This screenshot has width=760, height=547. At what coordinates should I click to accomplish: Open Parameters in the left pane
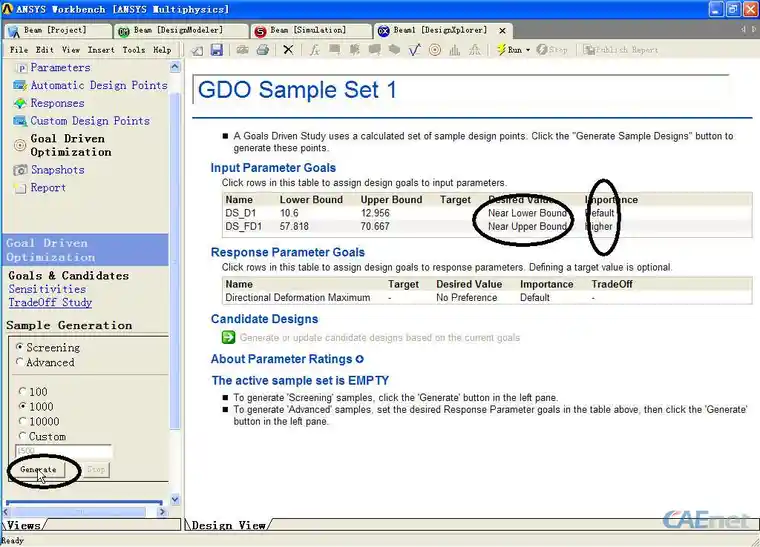[60, 67]
